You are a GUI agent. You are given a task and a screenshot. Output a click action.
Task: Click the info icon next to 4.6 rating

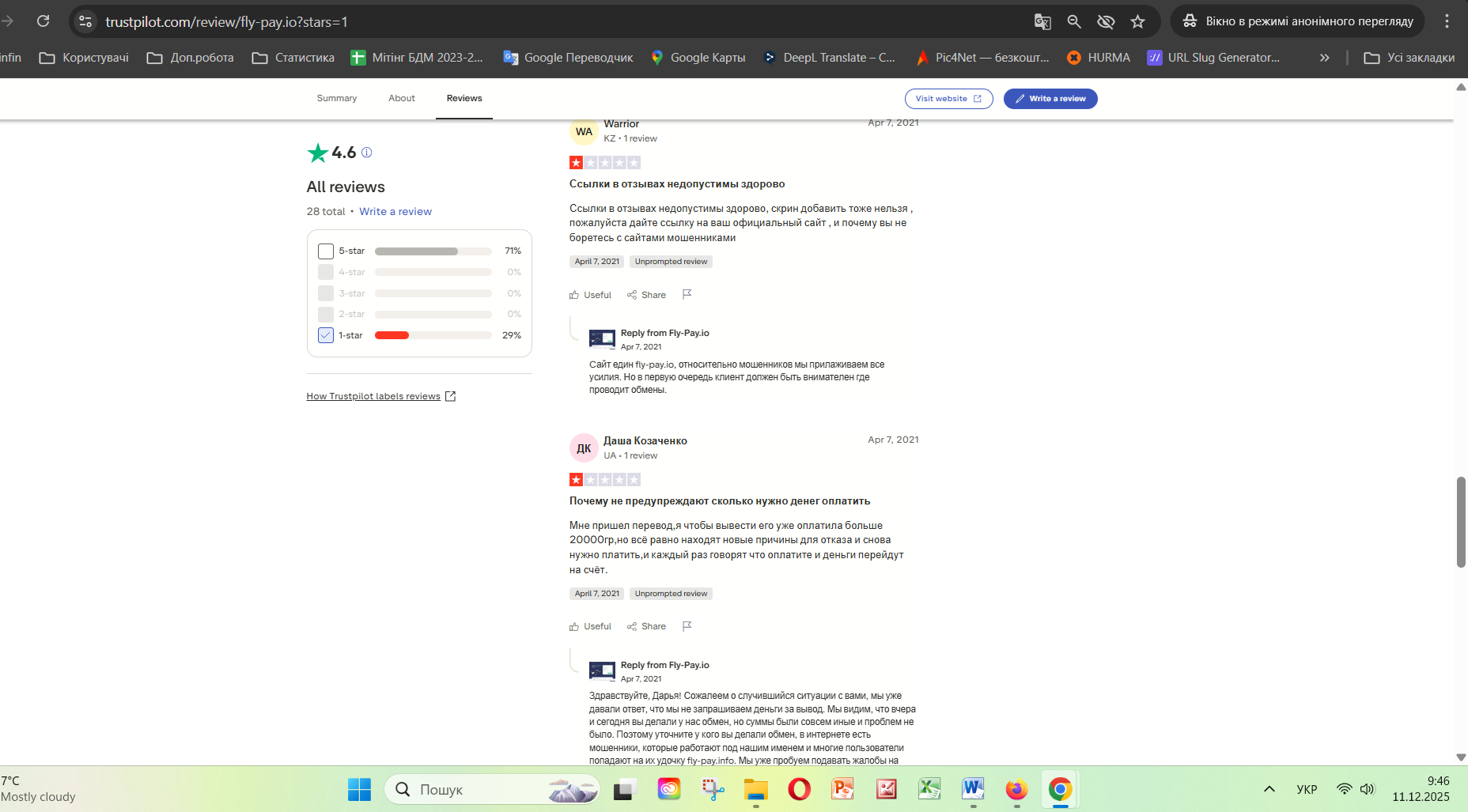[x=367, y=153]
